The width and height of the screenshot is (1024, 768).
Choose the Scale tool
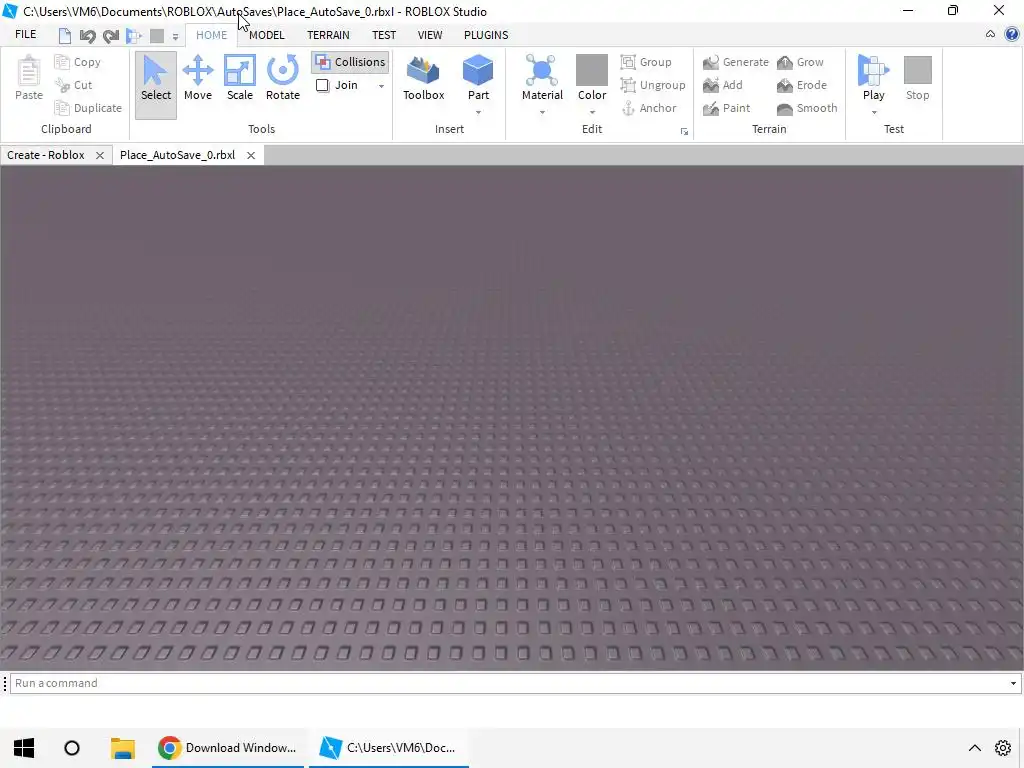click(x=240, y=79)
